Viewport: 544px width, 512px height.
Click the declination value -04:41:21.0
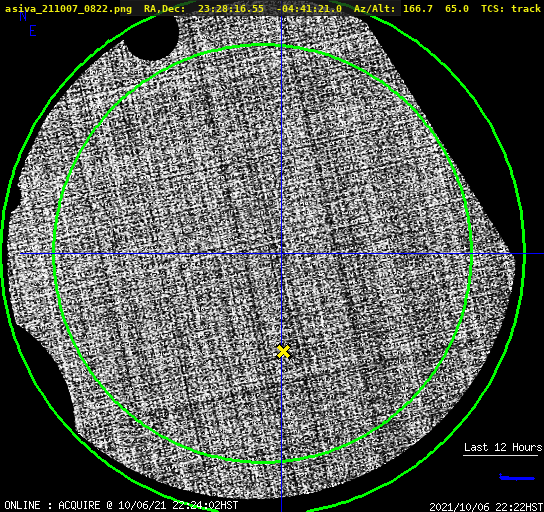click(309, 8)
